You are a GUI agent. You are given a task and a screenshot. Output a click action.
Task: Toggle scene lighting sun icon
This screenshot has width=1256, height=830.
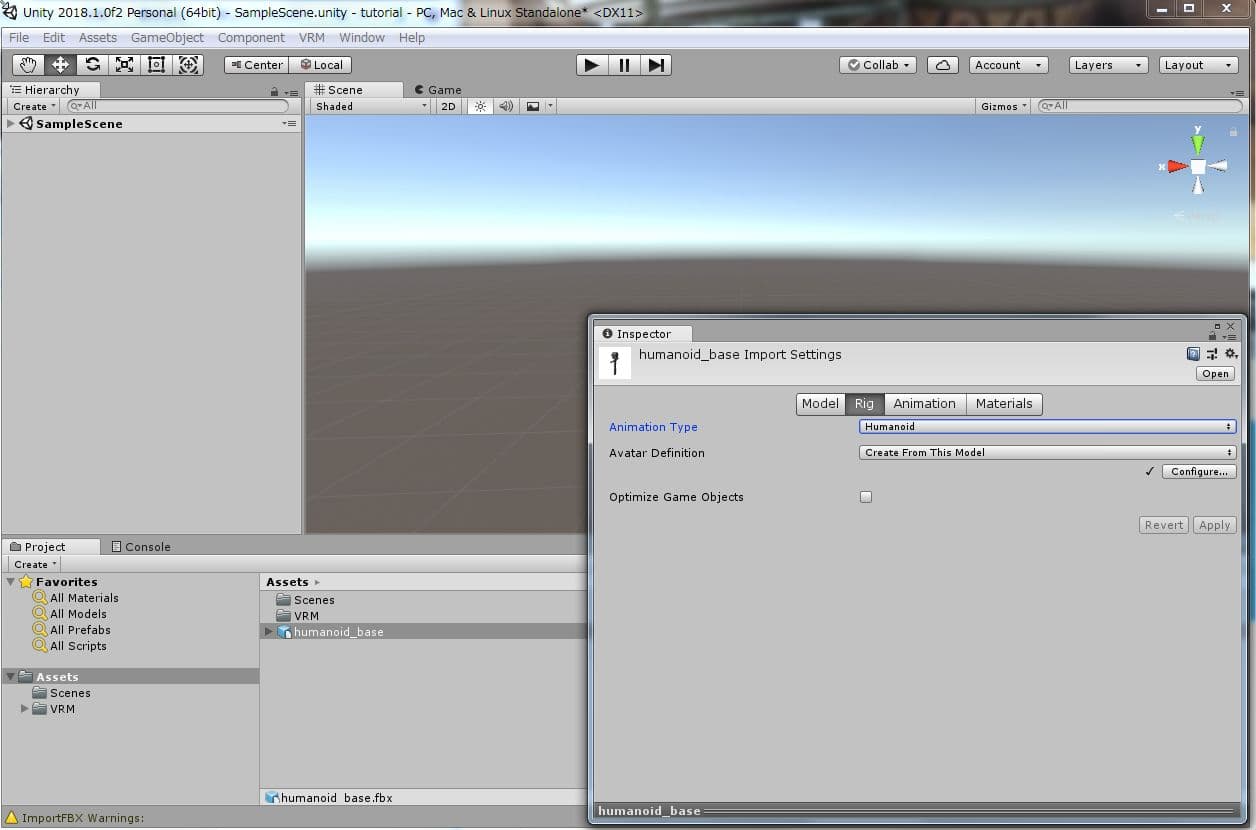(x=480, y=106)
